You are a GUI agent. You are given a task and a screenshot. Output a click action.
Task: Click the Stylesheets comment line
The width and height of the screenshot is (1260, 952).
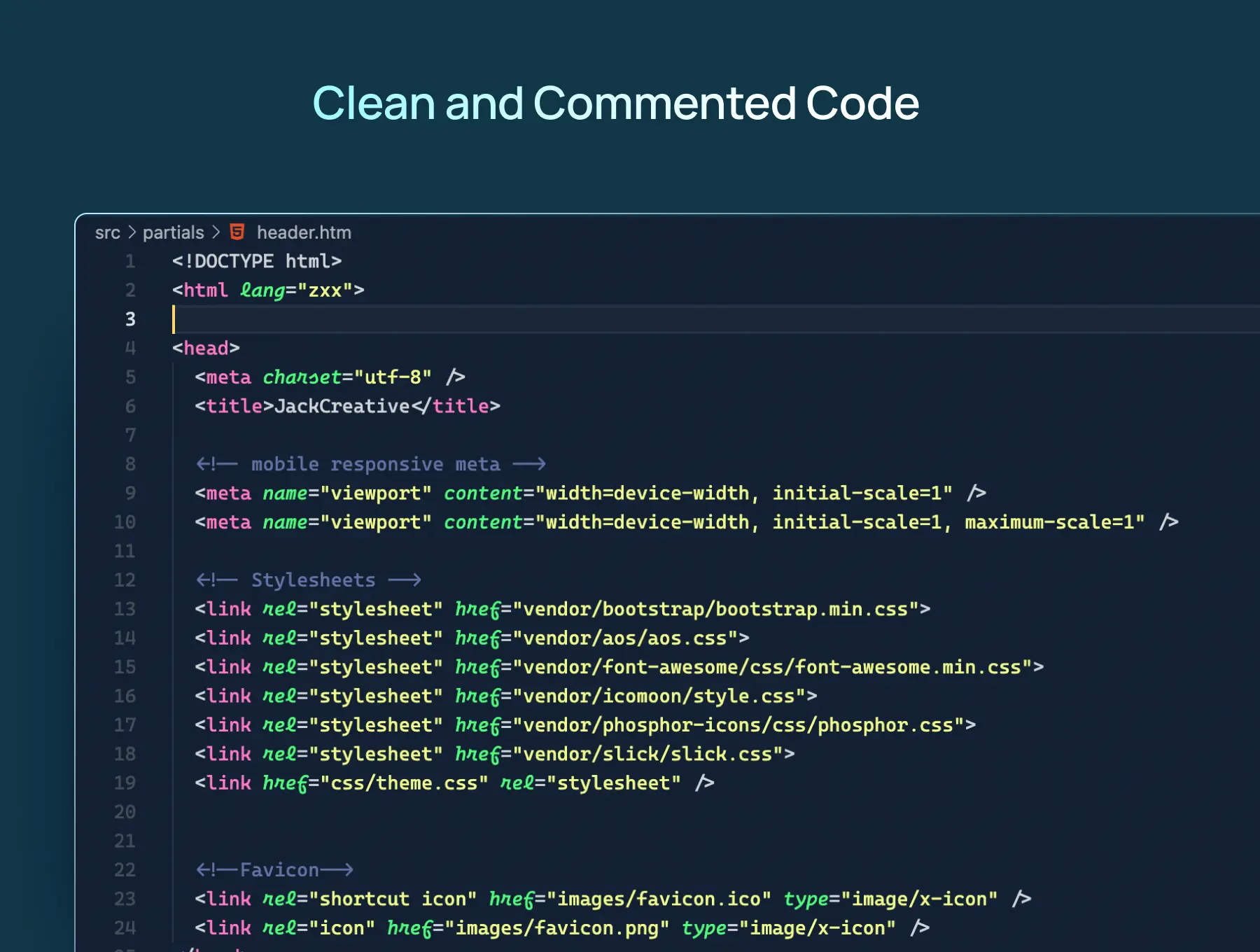click(x=313, y=580)
